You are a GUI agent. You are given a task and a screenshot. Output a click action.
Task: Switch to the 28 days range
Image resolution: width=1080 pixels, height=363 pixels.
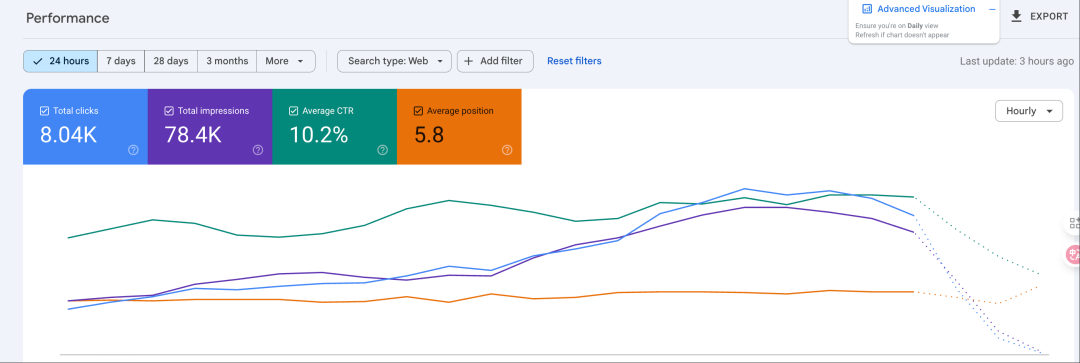[x=171, y=61]
